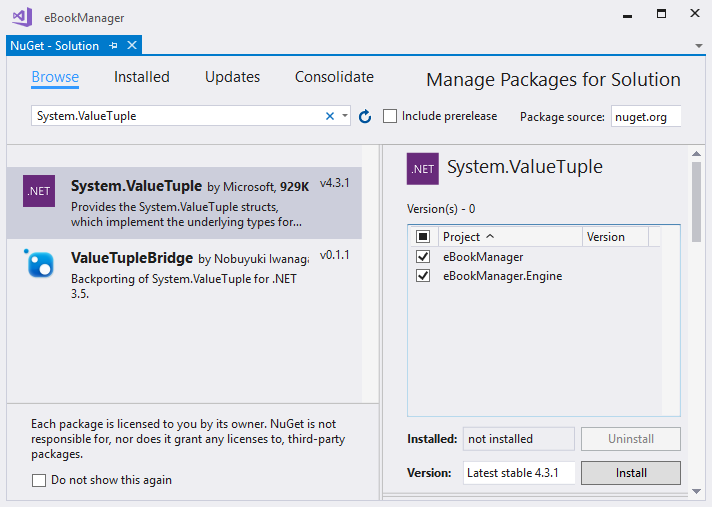Viewport: 712px width, 507px height.
Task: Refresh the package search results
Action: click(x=365, y=116)
